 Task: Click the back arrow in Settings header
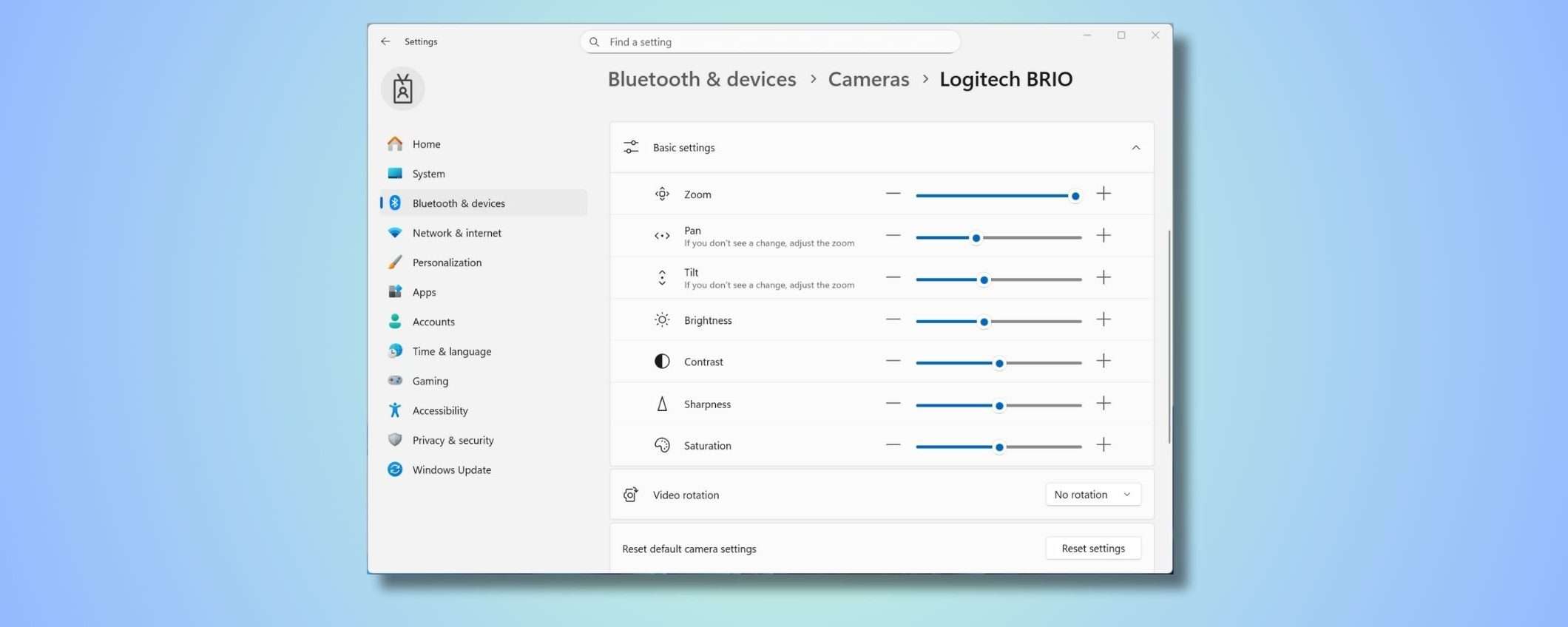click(385, 41)
